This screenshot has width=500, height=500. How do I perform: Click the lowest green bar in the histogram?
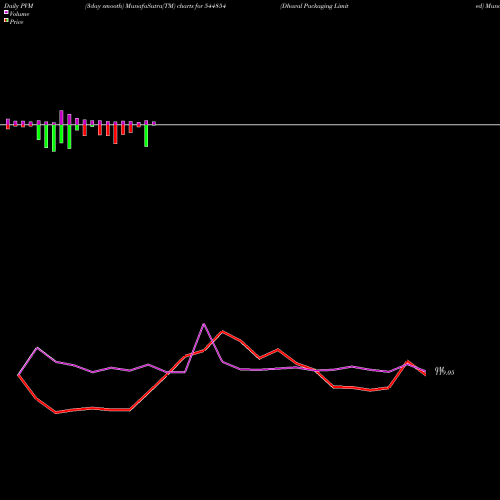pos(54,138)
